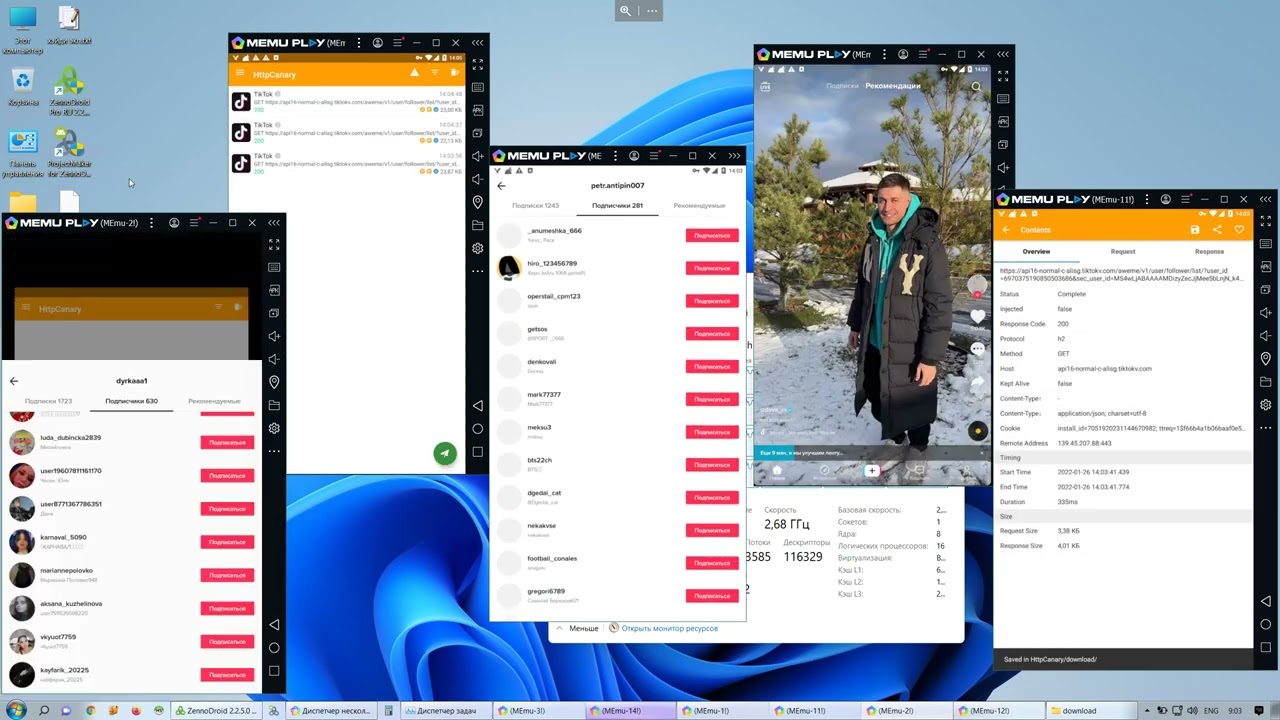Image resolution: width=1280 pixels, height=720 pixels.
Task: Switch TikTok feed to Подписки
Action: click(842, 86)
